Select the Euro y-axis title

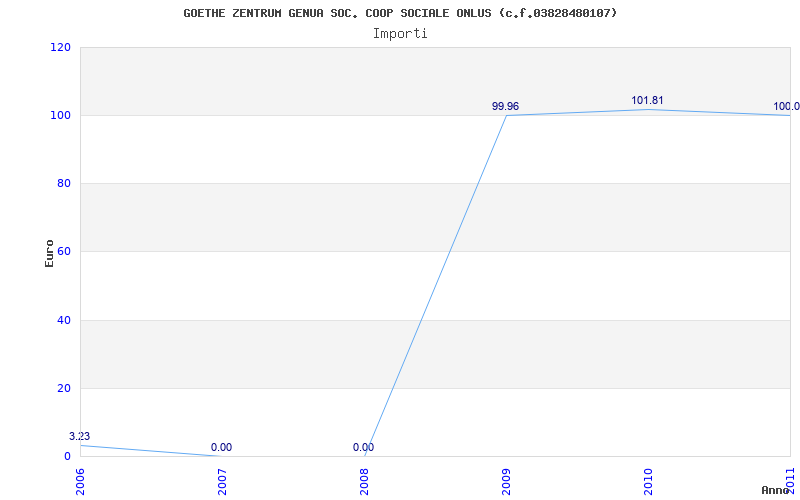click(x=49, y=253)
